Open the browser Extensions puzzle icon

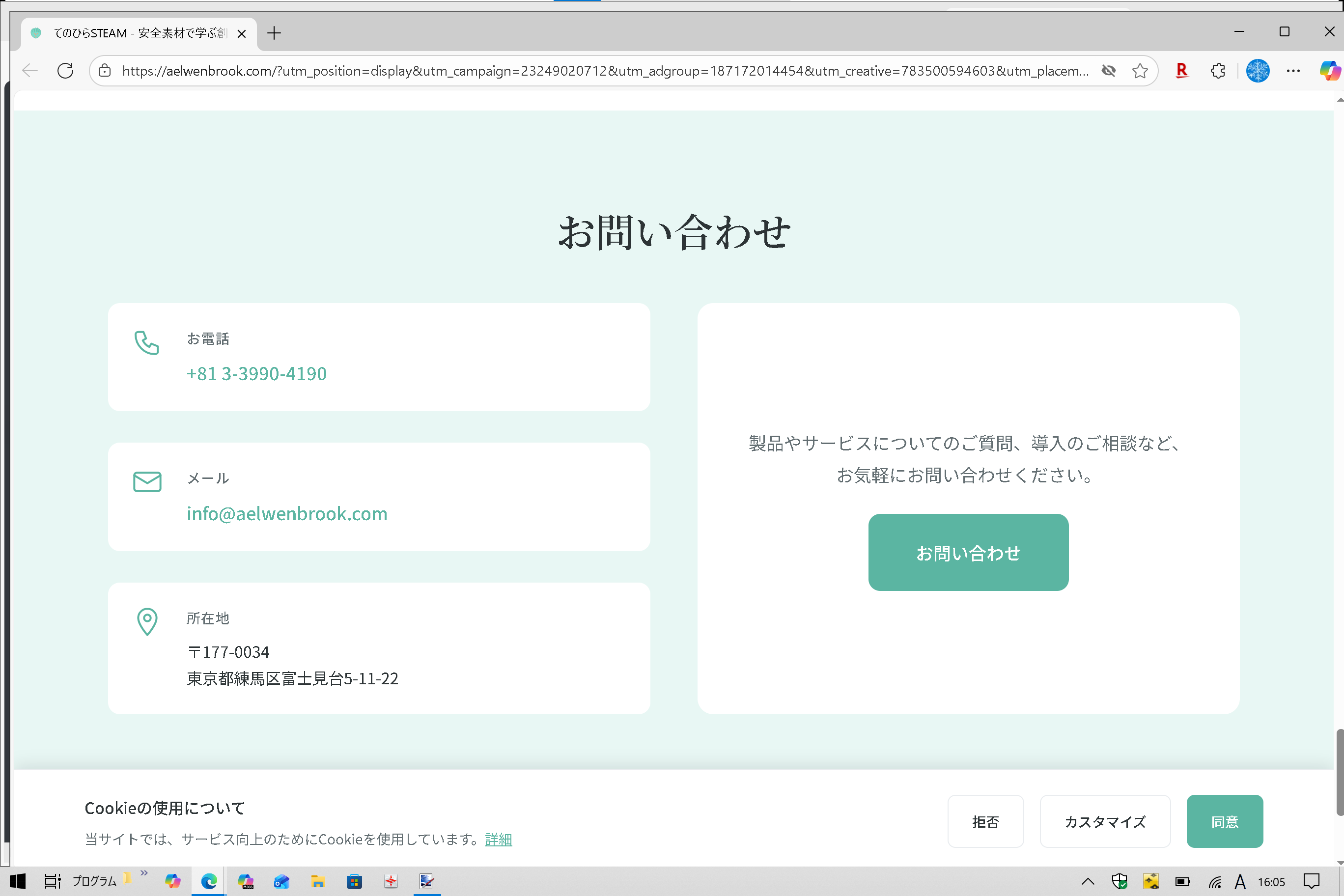pyautogui.click(x=1218, y=71)
